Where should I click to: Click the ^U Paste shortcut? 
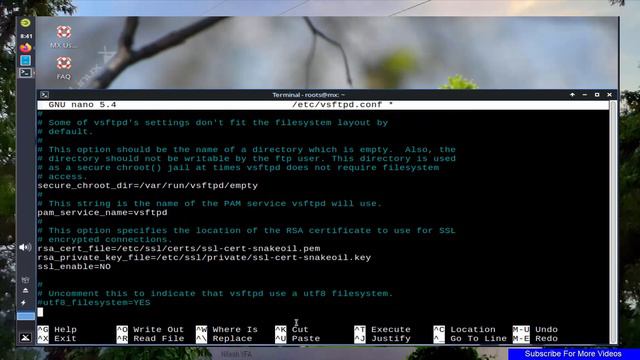[298, 338]
